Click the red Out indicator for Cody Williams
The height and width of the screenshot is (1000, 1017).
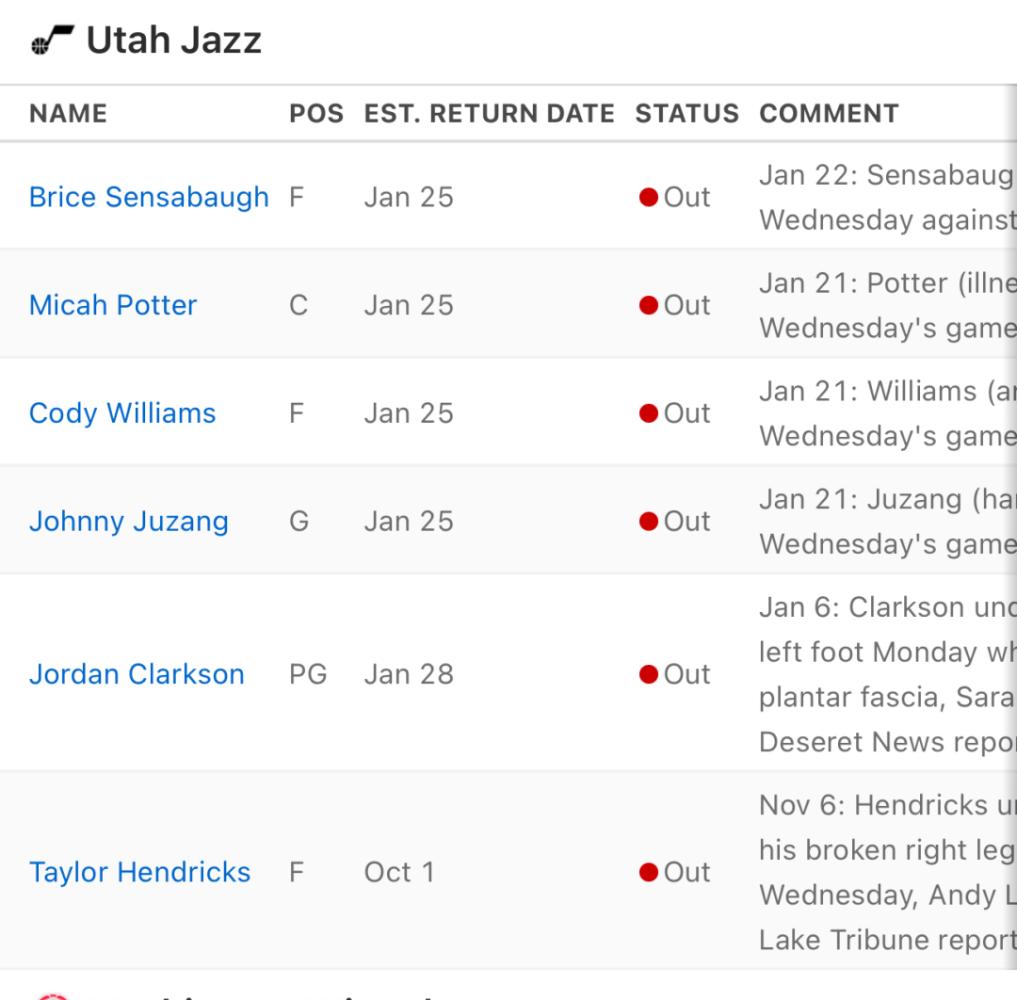649,413
